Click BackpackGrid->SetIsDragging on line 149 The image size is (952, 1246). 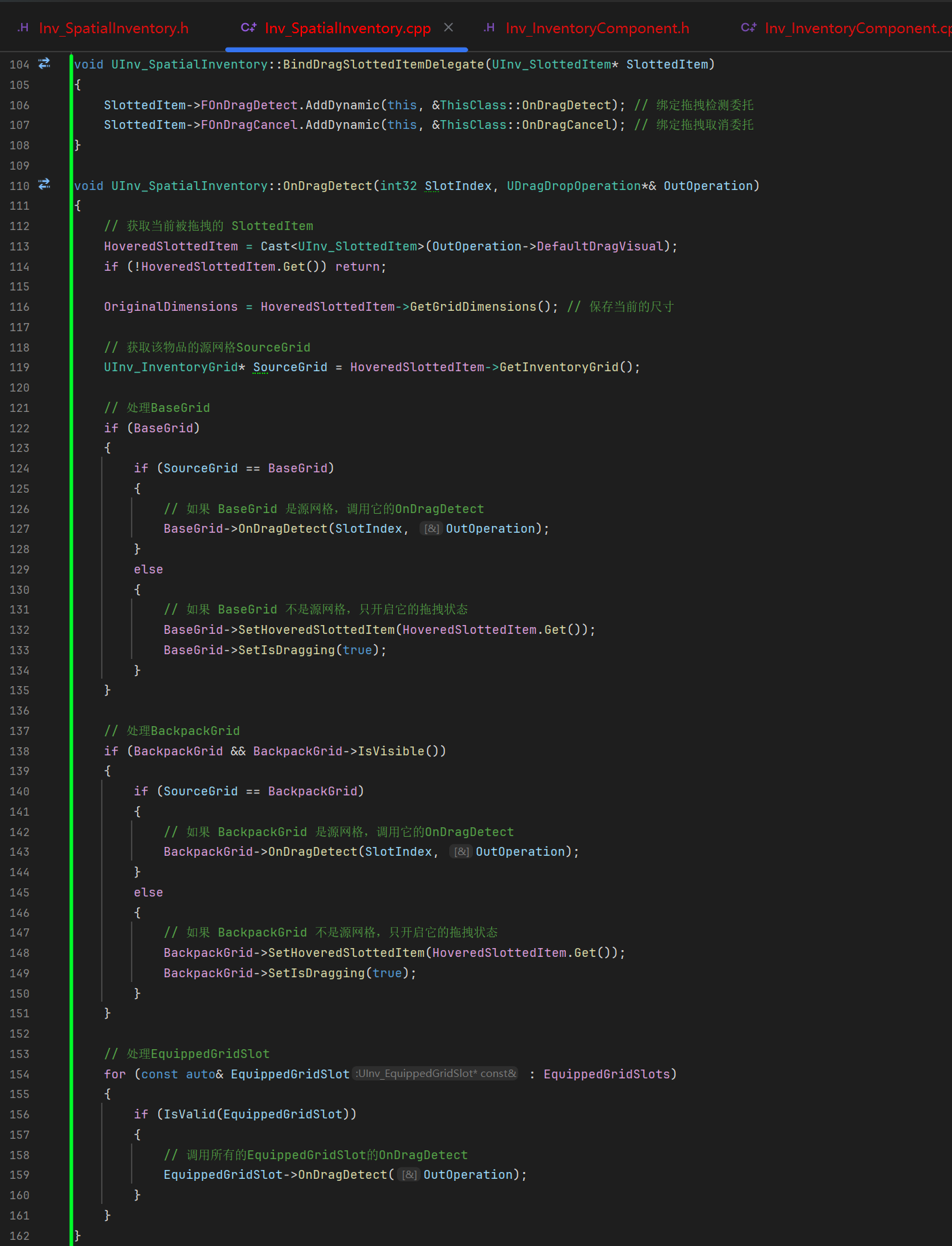point(265,973)
